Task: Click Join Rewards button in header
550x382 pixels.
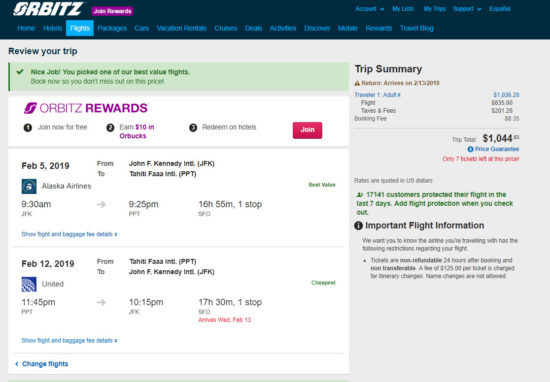Action: (x=112, y=11)
